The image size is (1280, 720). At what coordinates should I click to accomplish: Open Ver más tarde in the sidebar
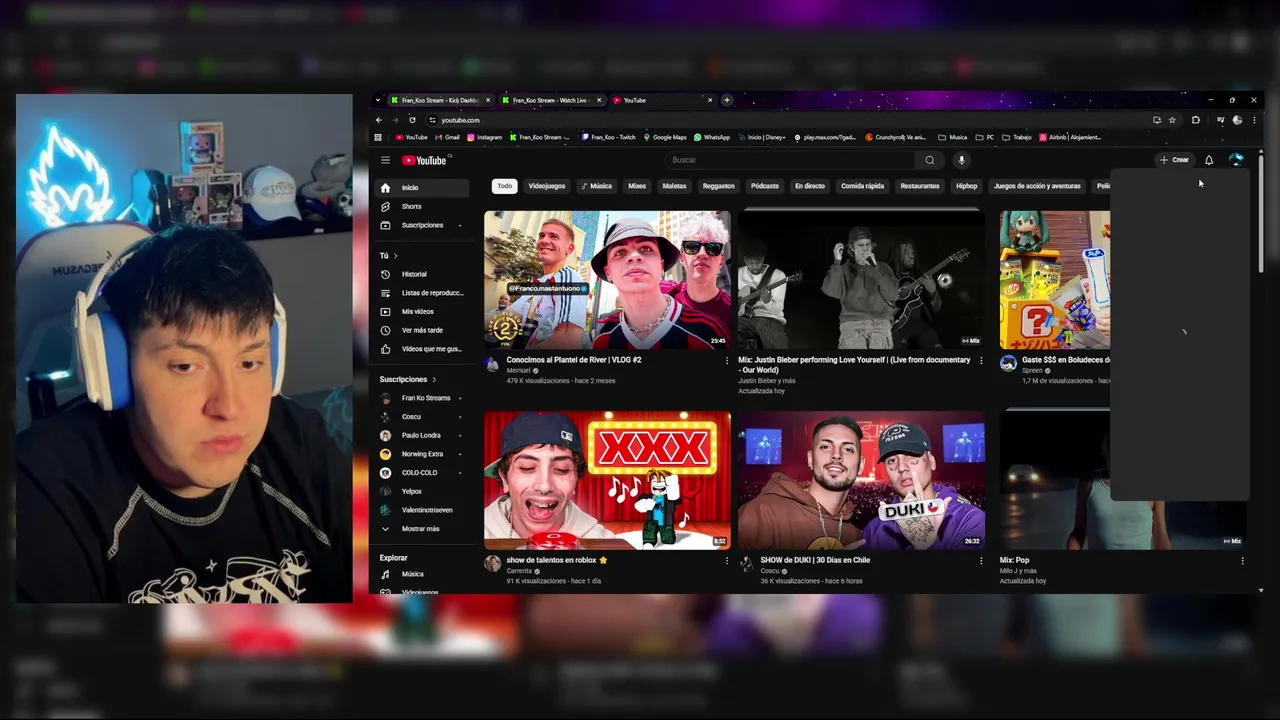[423, 330]
